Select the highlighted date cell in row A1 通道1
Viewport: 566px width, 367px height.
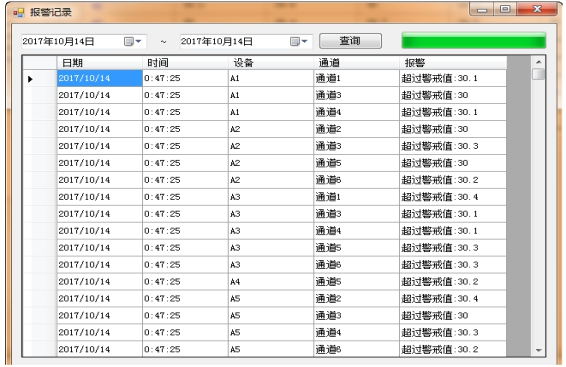(100, 78)
